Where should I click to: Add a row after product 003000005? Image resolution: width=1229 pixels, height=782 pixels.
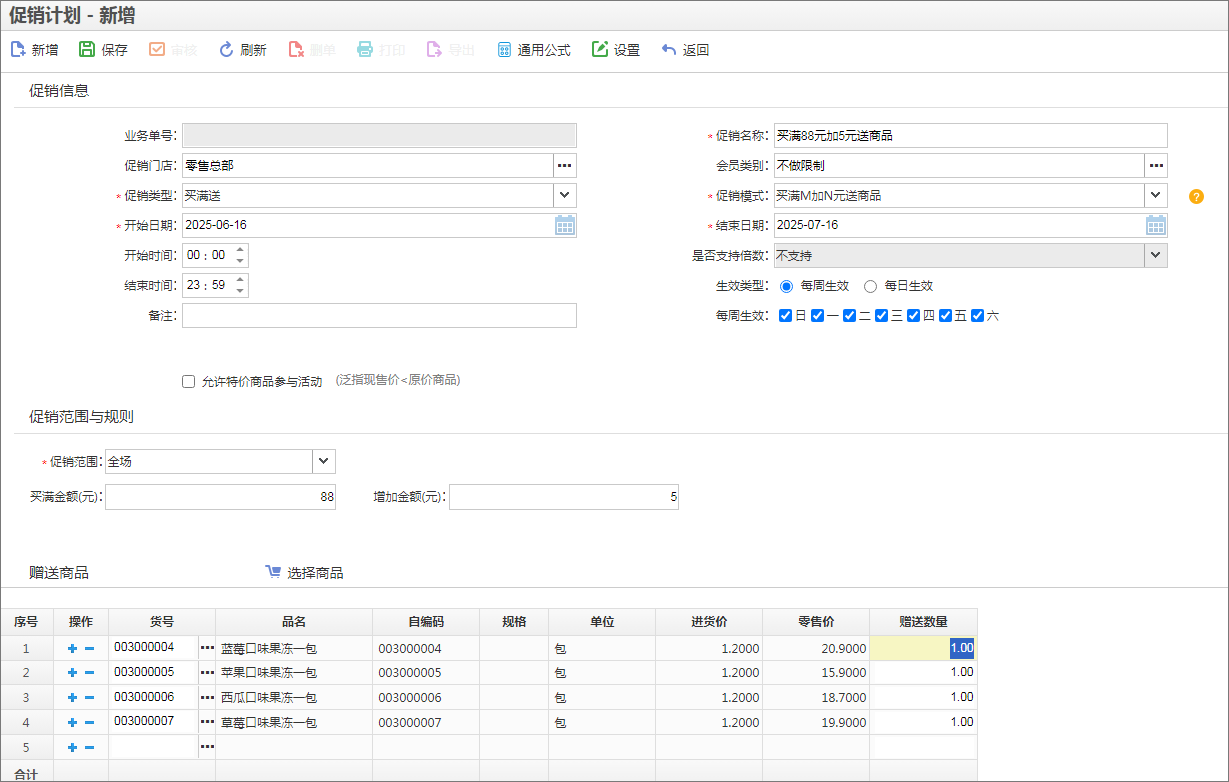(72, 673)
